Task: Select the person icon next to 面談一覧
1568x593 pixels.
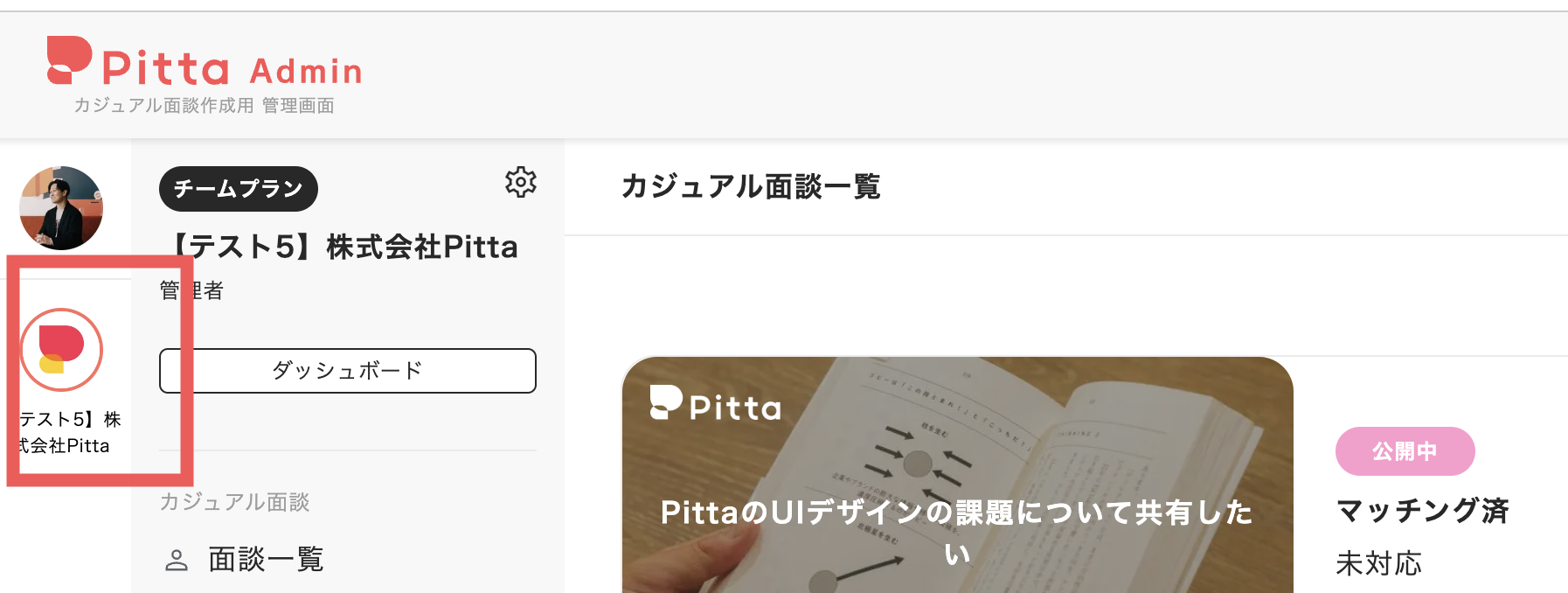Action: click(179, 559)
